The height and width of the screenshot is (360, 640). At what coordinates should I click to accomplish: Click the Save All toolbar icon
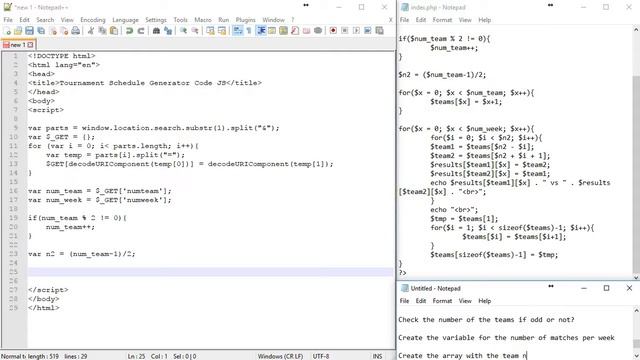pos(41,31)
